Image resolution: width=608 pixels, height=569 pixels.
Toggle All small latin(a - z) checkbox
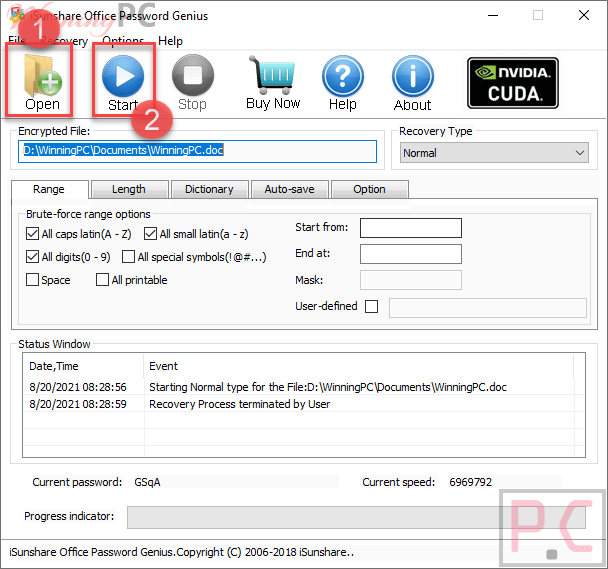[x=150, y=233]
